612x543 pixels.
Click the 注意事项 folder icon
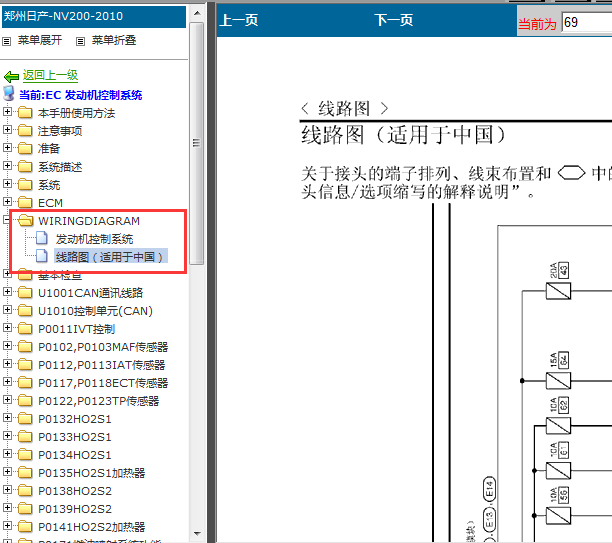click(25, 130)
